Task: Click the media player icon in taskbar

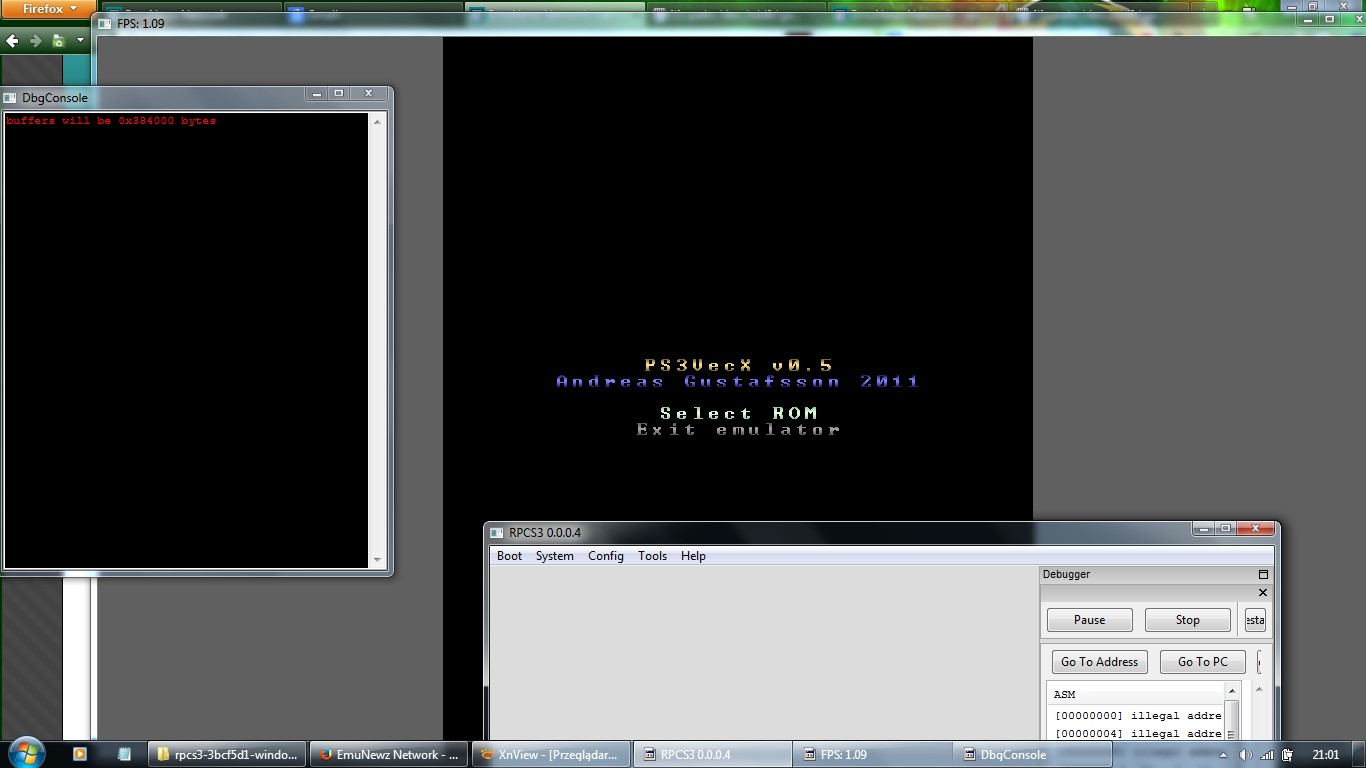Action: click(80, 754)
